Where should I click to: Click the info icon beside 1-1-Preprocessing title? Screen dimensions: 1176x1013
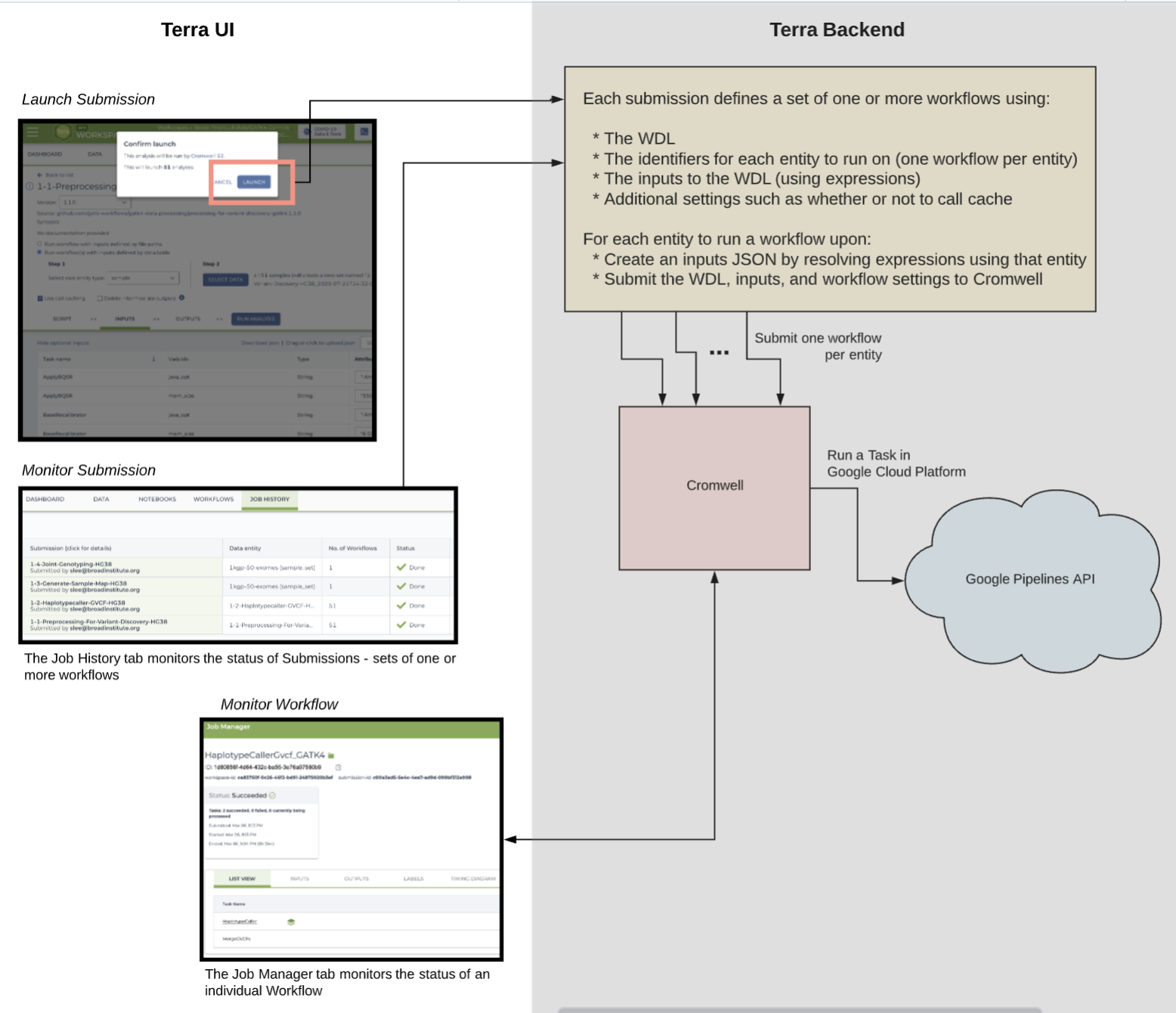(30, 186)
